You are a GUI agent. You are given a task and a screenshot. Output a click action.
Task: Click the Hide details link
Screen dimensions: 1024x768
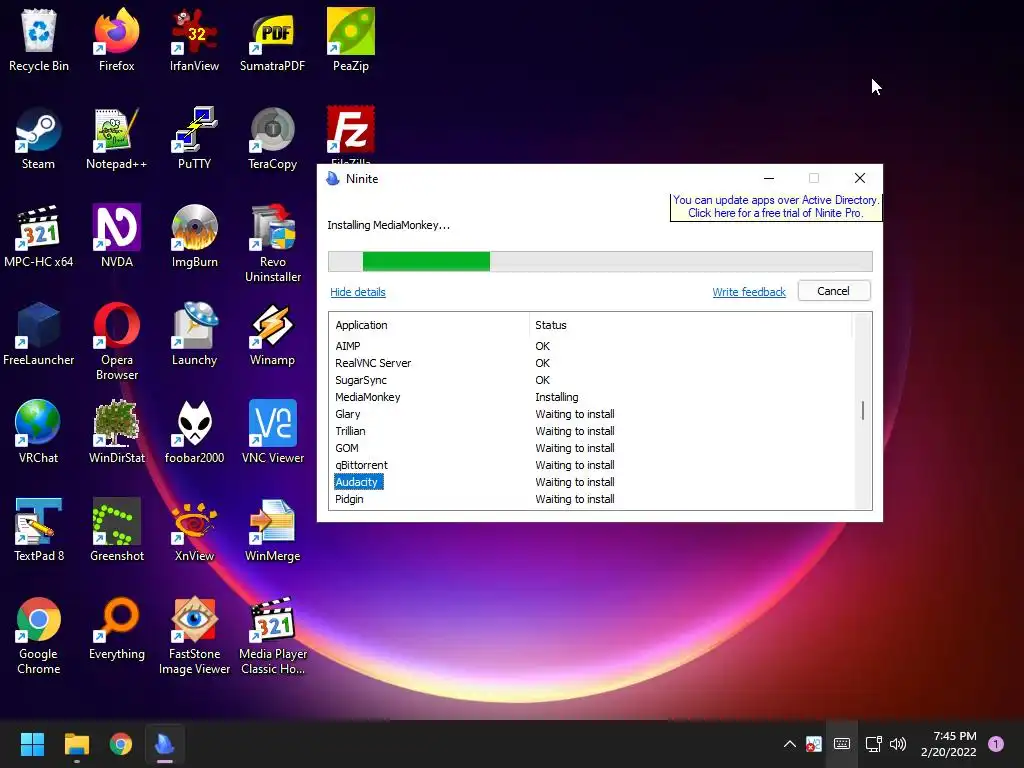click(358, 292)
